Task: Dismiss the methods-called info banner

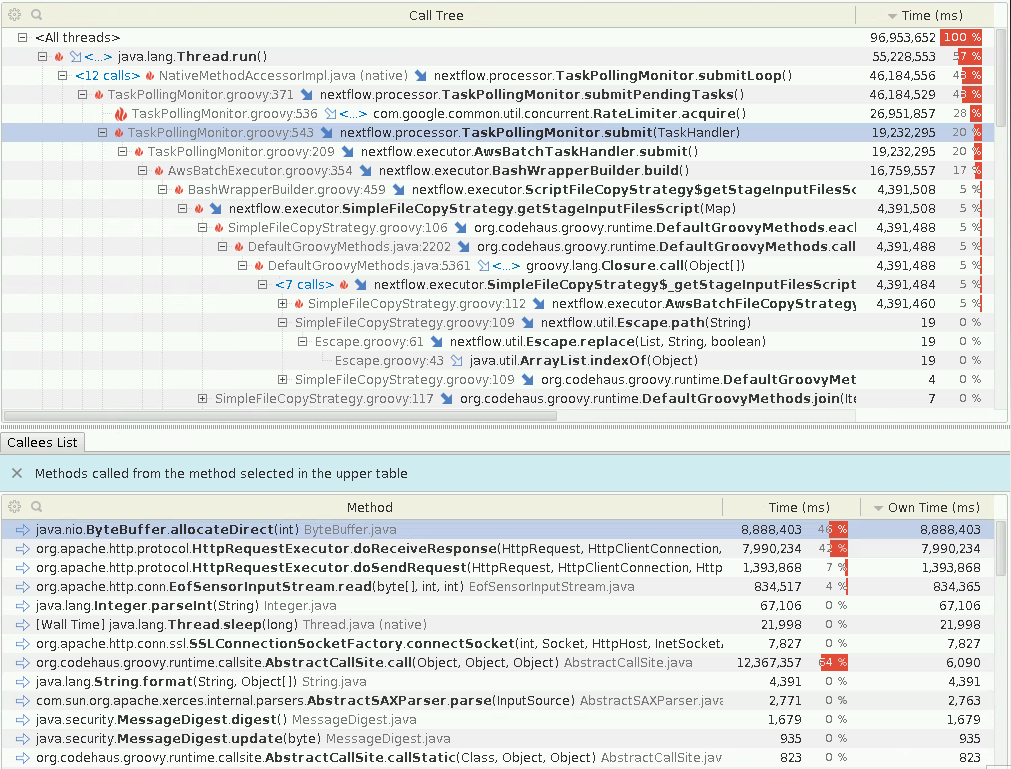Action: [x=15, y=473]
